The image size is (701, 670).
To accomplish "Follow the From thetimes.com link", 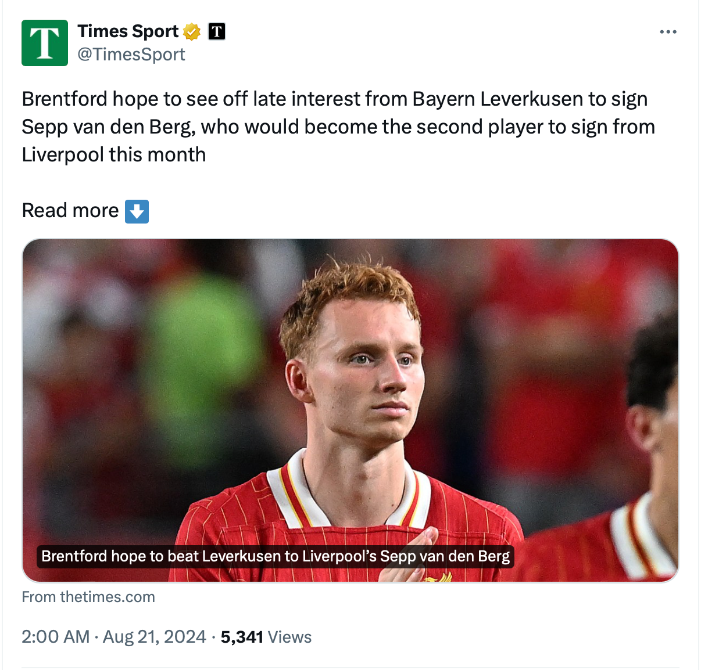I will coord(89,597).
